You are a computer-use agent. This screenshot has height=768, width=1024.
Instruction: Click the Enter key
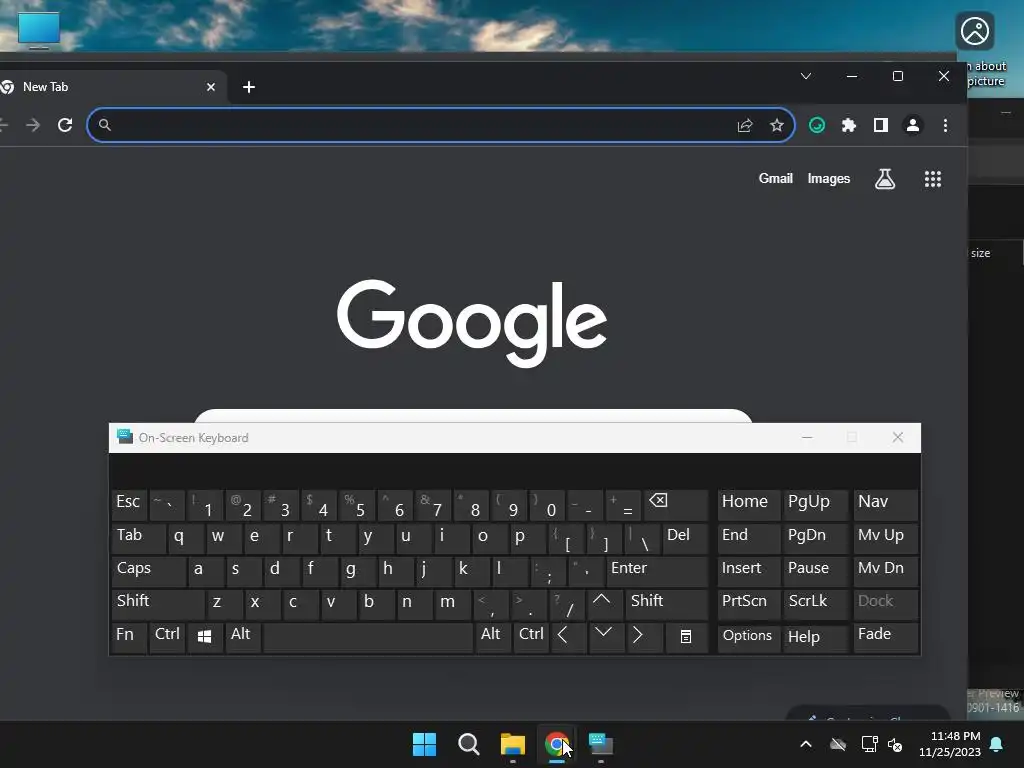pyautogui.click(x=657, y=571)
